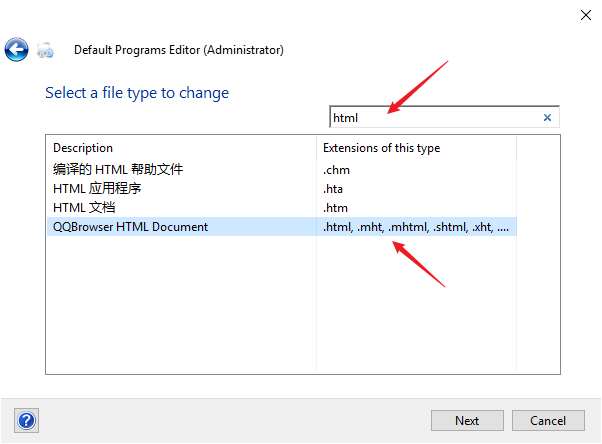Open help via the question mark icon

(x=27, y=420)
